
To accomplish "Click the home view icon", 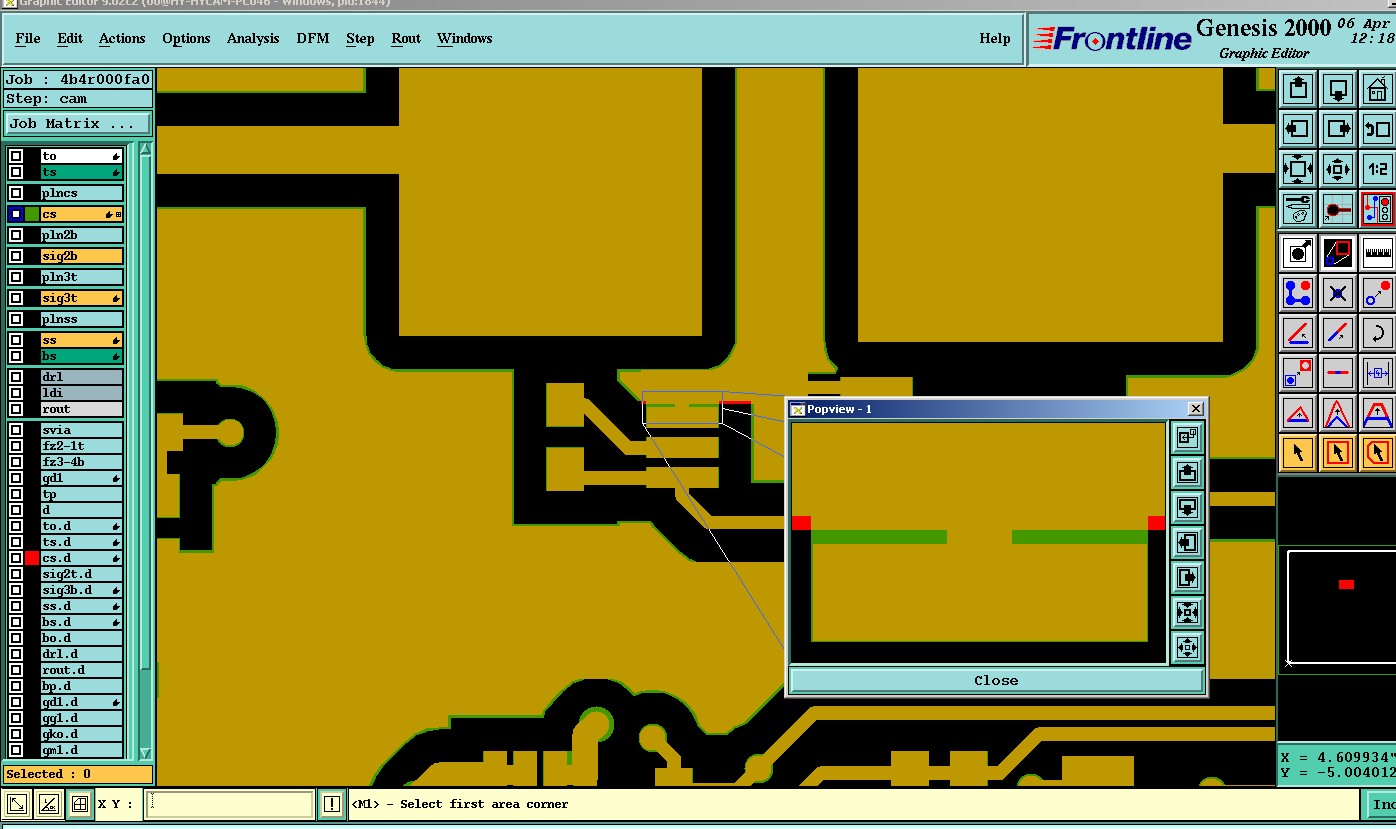I will [x=1378, y=88].
